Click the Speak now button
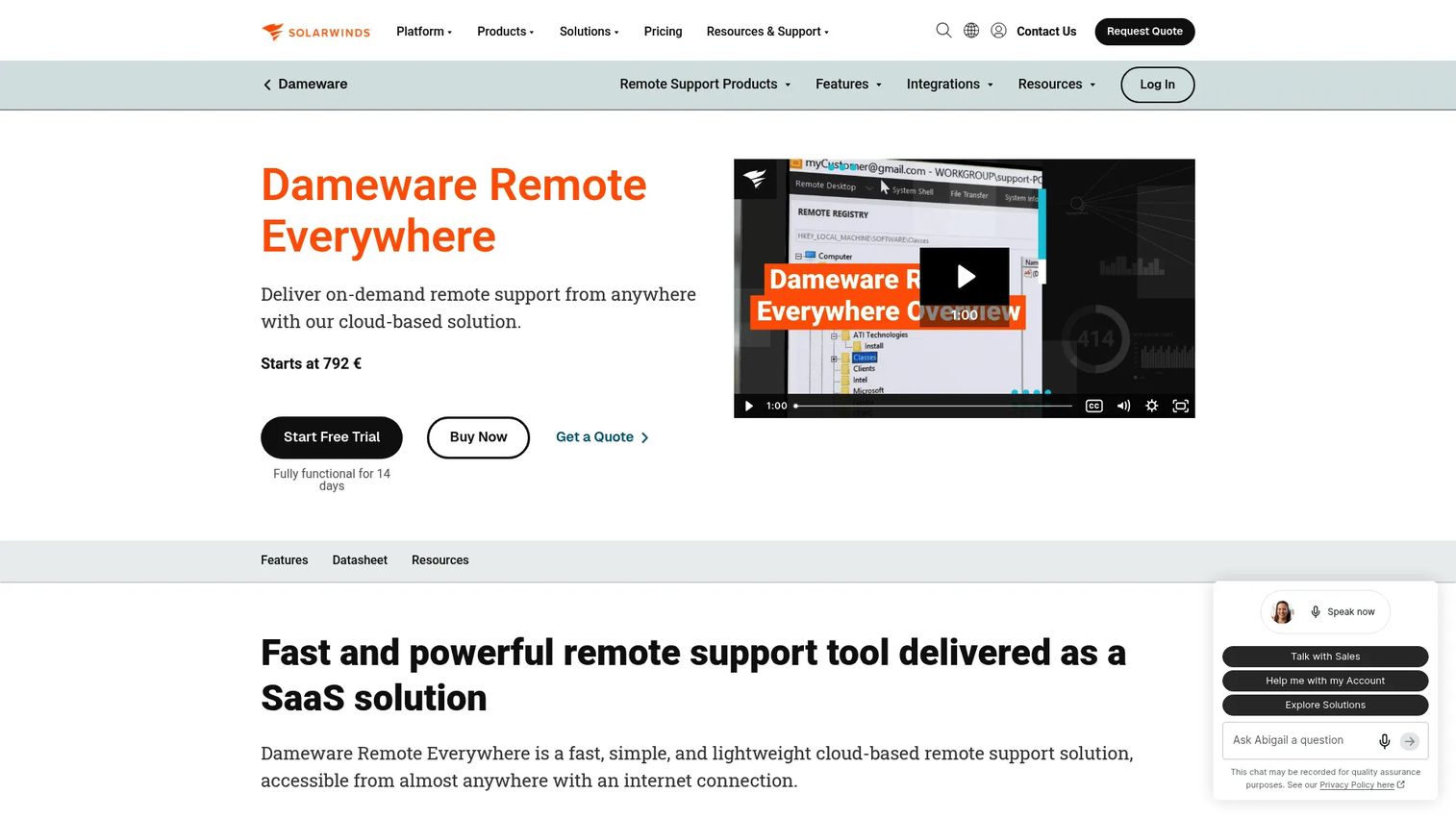The image size is (1456, 818). coord(1343,612)
